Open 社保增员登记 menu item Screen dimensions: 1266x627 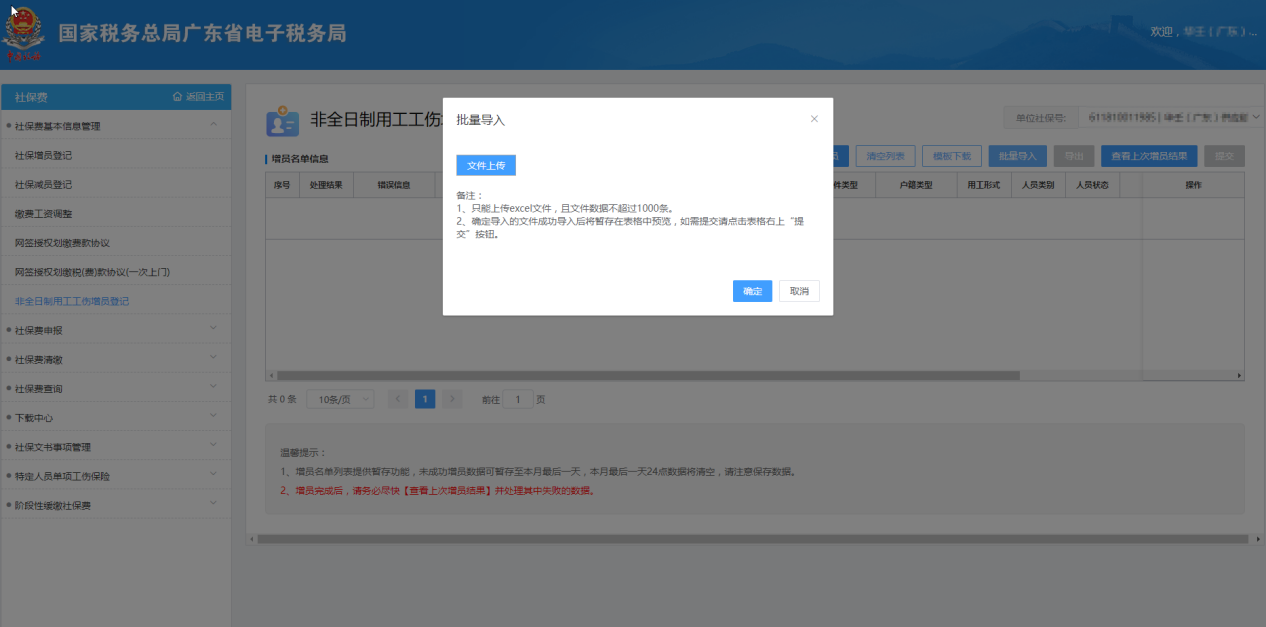click(x=43, y=156)
